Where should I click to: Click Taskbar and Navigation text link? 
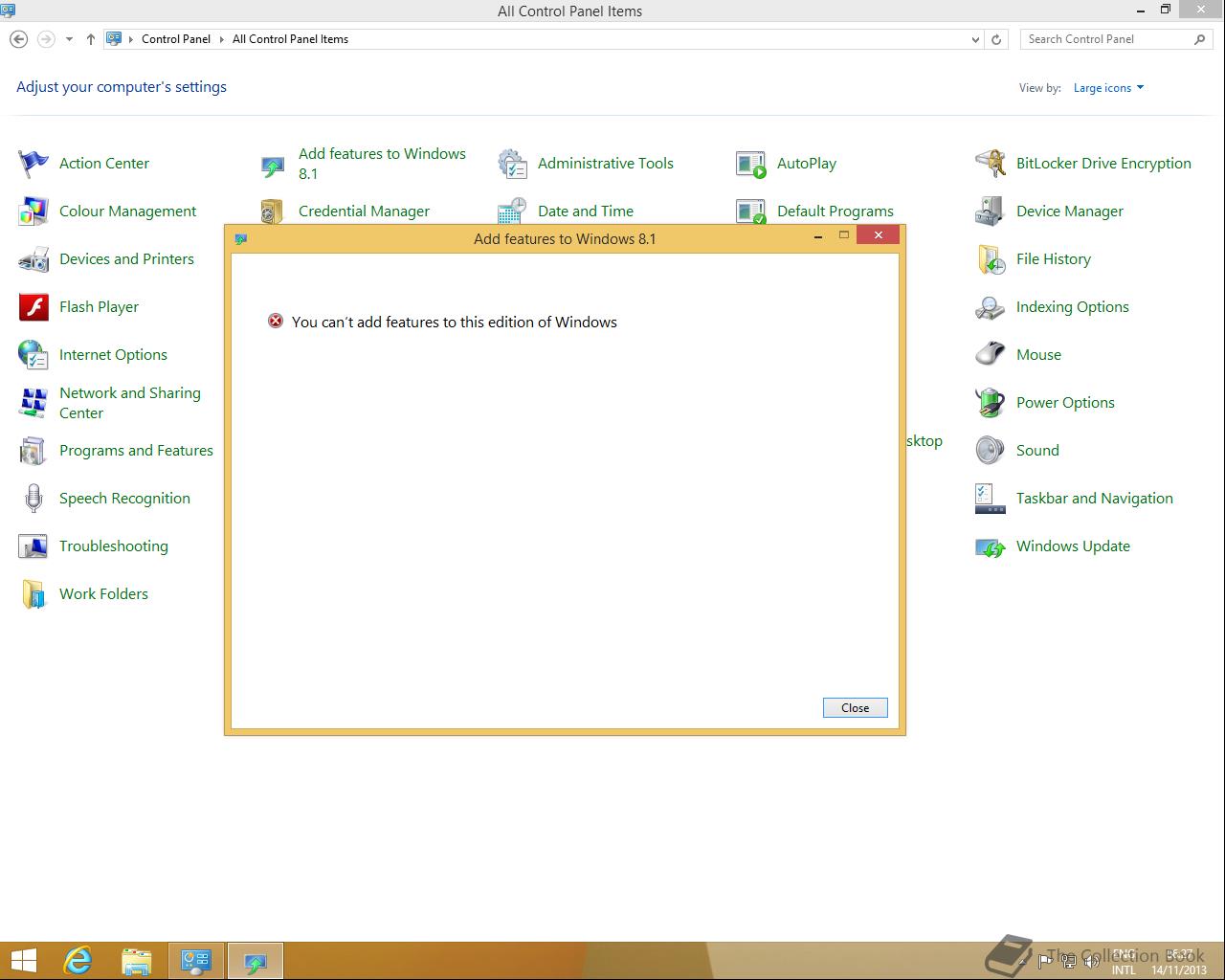1094,499
